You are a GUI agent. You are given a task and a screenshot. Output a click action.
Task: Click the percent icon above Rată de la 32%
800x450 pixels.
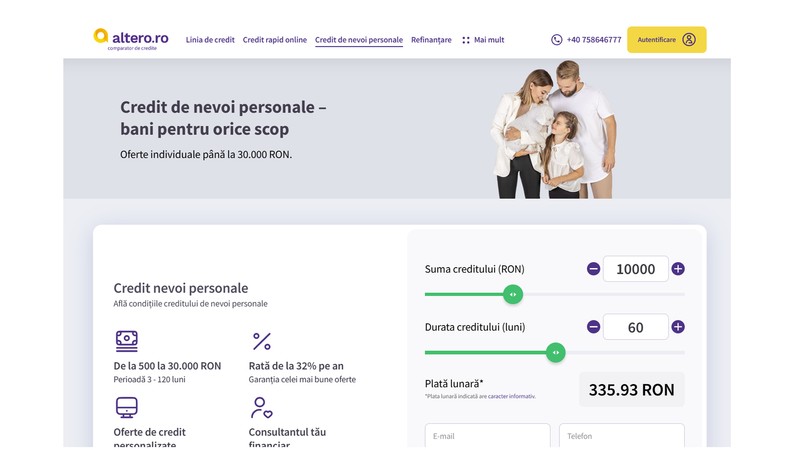262,341
